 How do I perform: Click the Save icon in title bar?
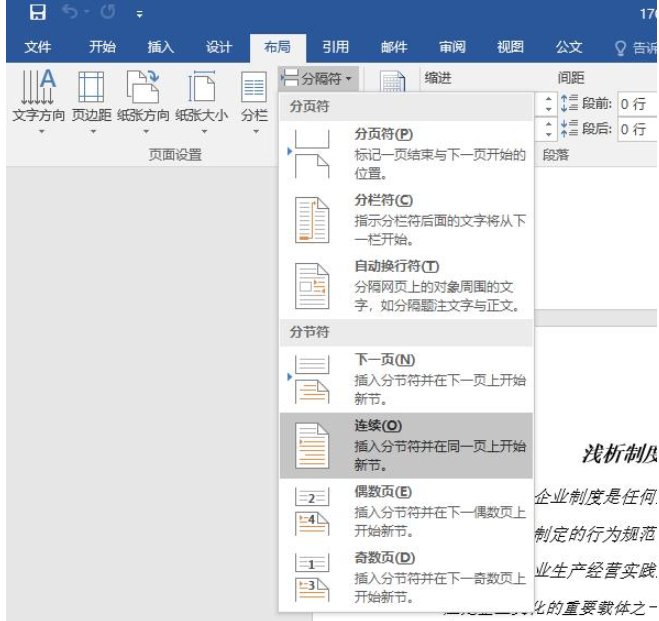point(36,13)
